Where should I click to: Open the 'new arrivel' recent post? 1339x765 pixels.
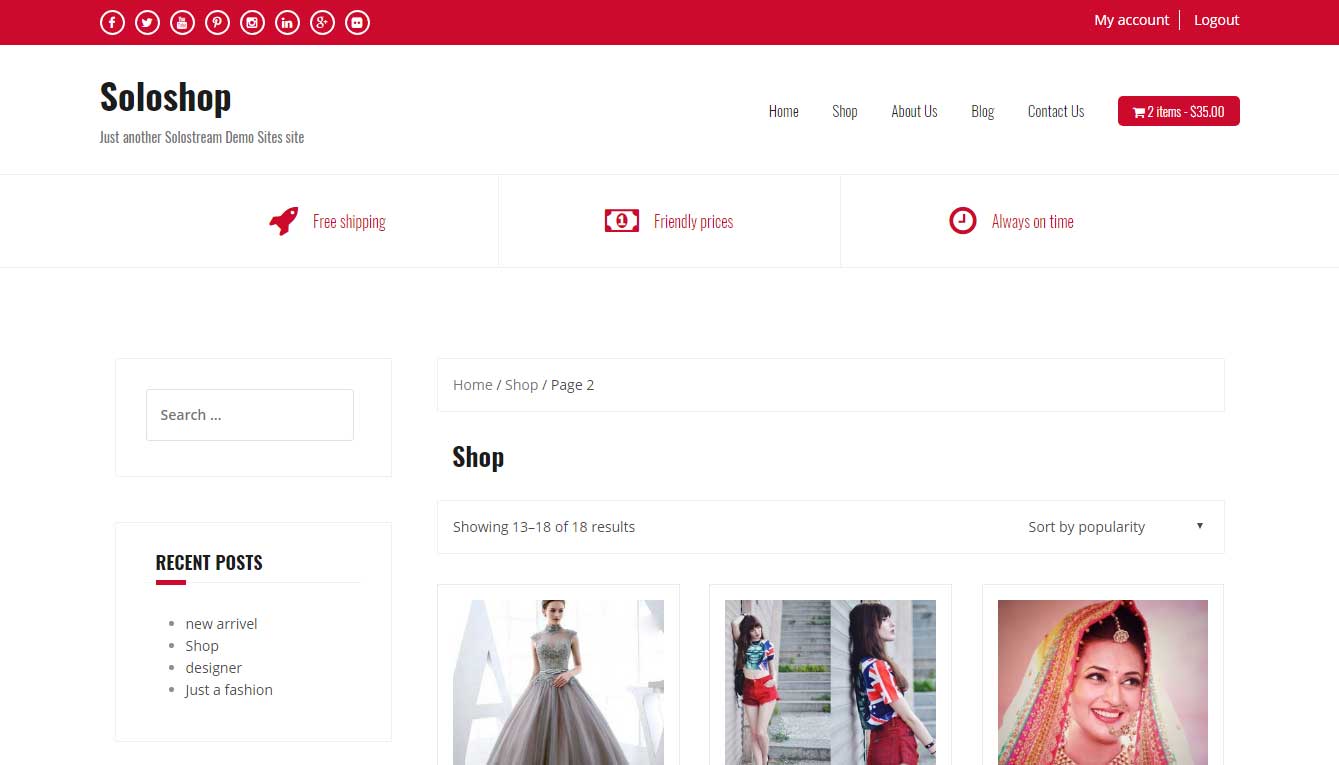point(221,624)
